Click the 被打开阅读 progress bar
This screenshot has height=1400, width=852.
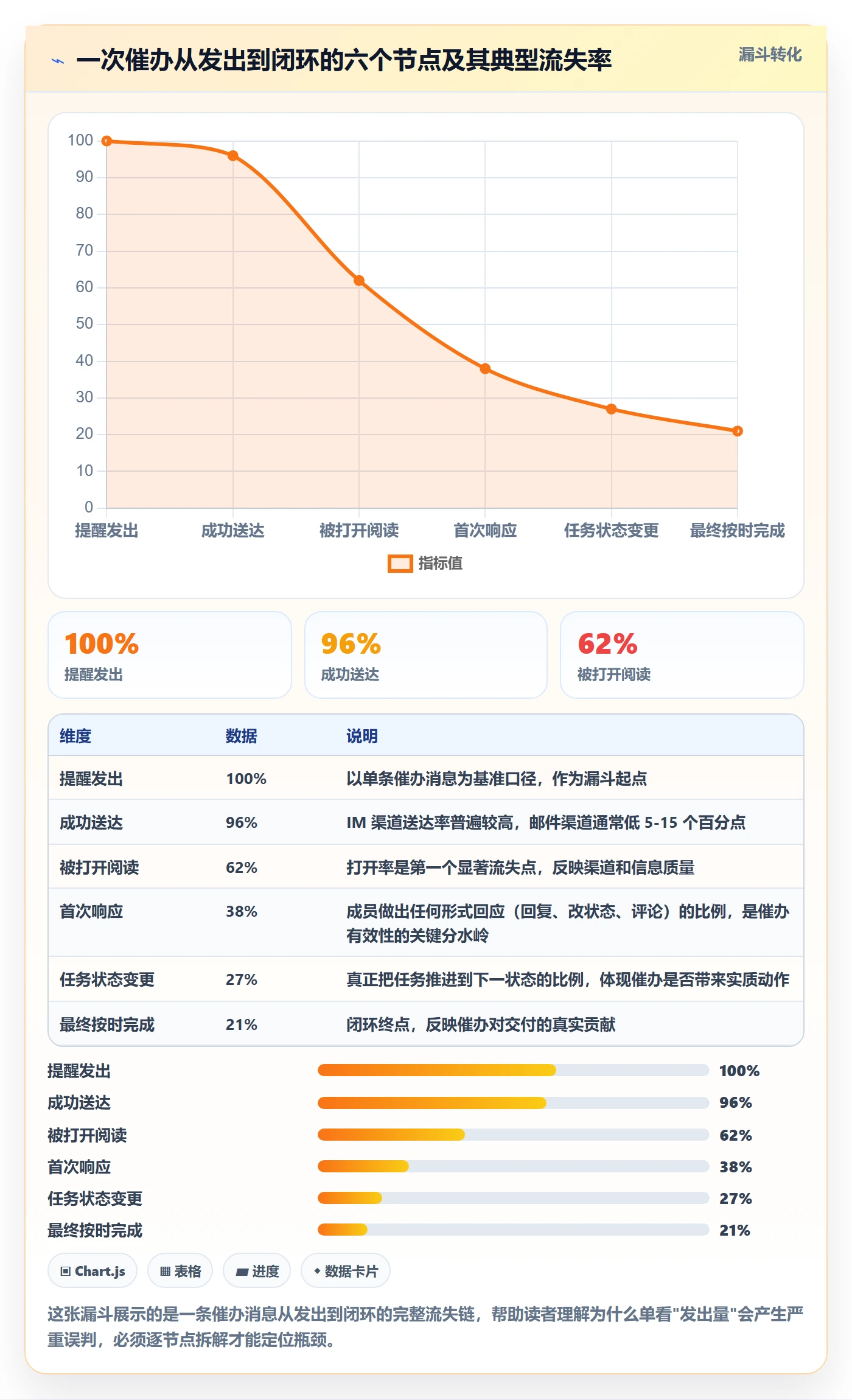tap(514, 1135)
